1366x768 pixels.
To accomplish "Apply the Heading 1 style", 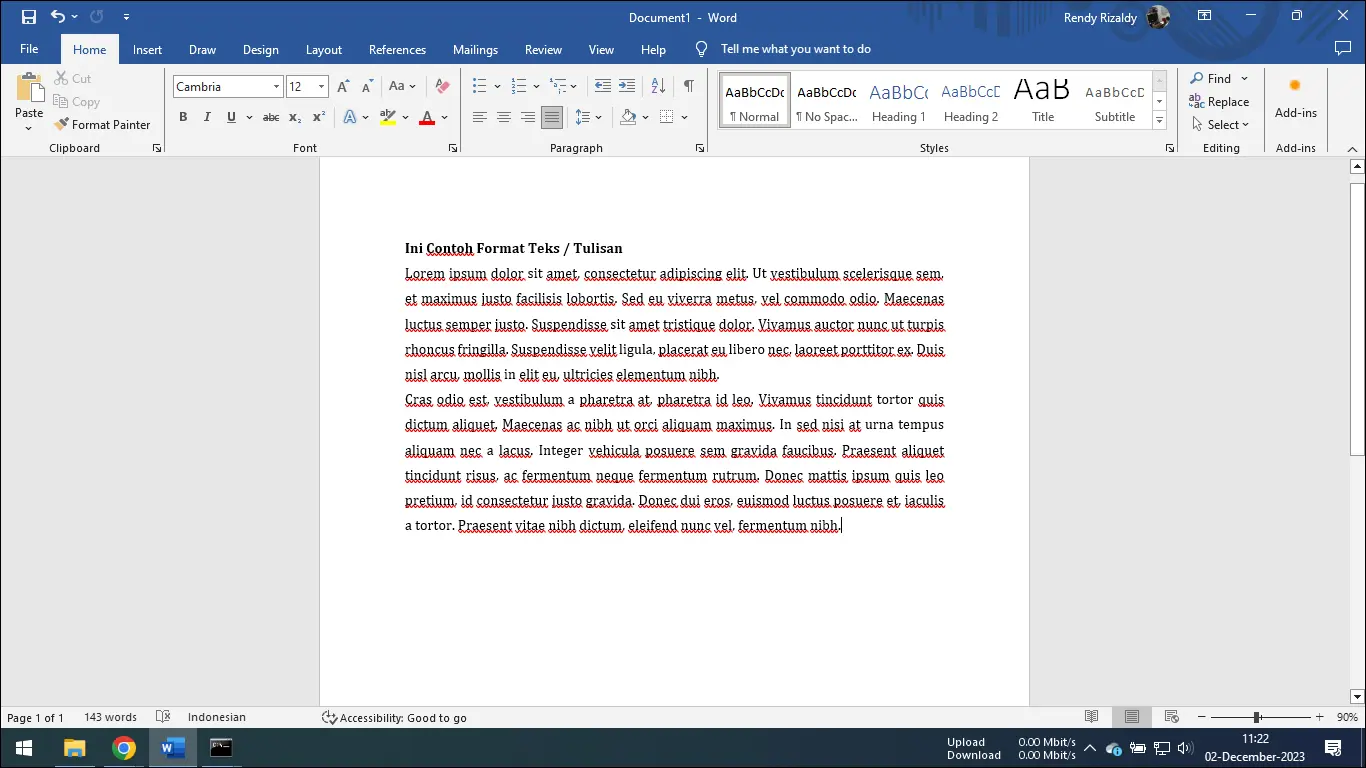I will tap(898, 101).
